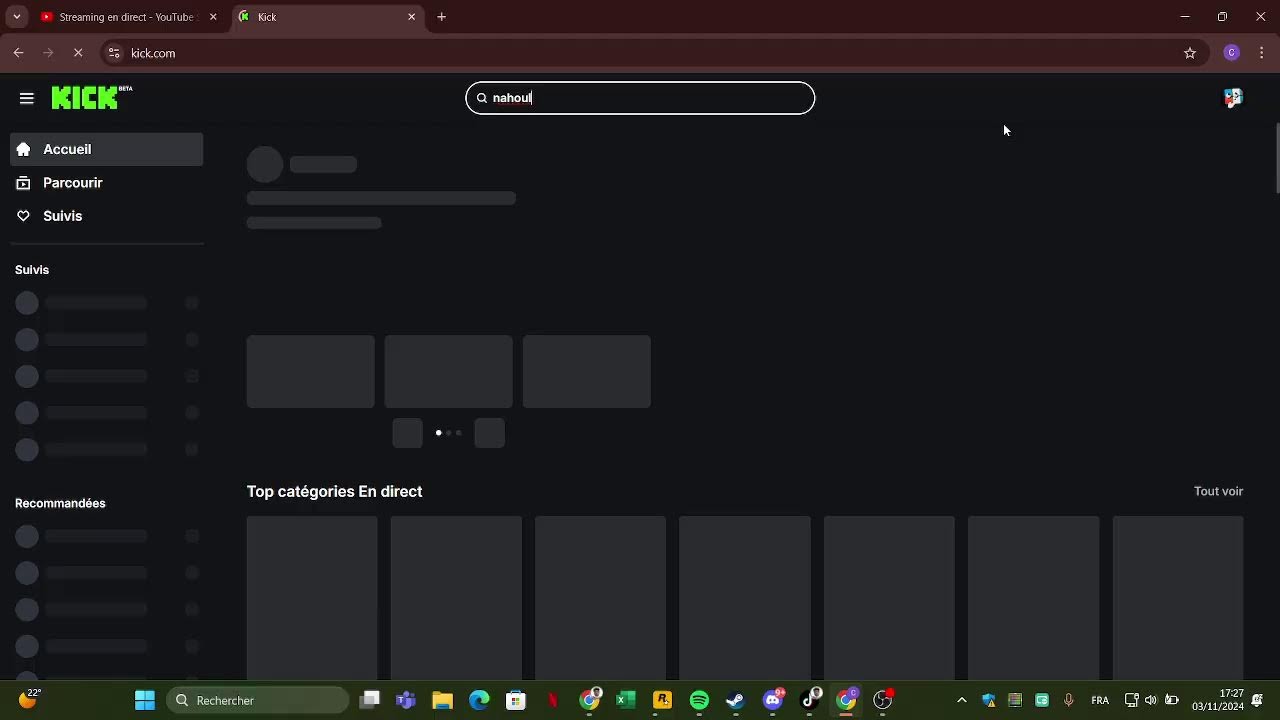Open Parcourir in the sidebar
This screenshot has height=720, width=1280.
click(x=107, y=183)
